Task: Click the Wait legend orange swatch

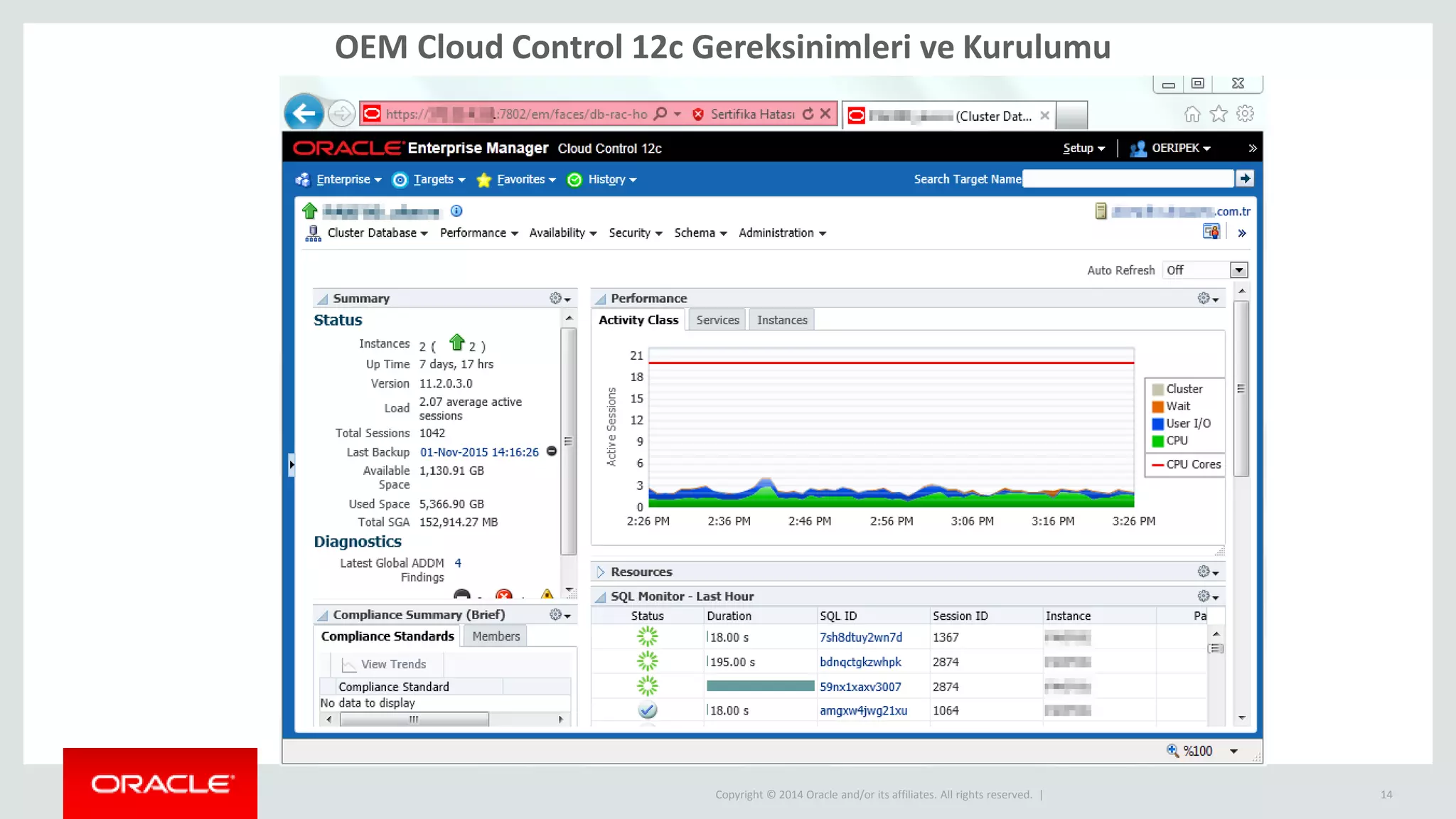Action: click(1157, 407)
